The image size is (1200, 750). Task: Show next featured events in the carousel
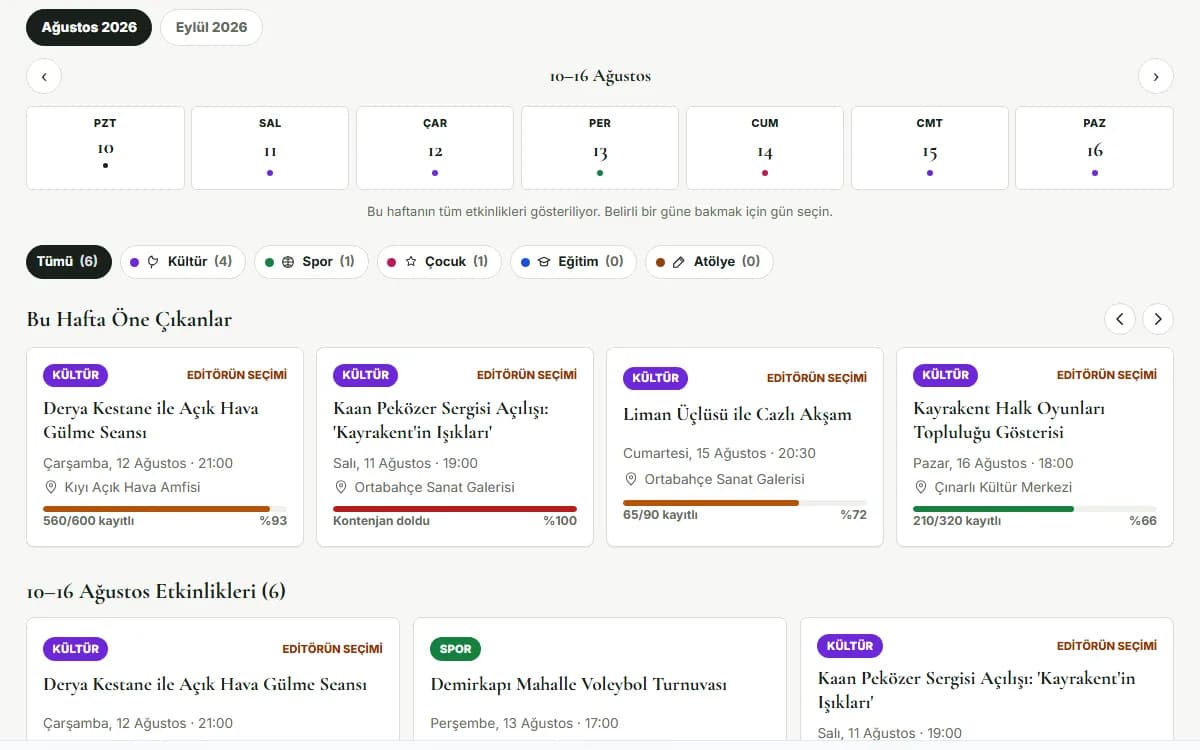1158,319
